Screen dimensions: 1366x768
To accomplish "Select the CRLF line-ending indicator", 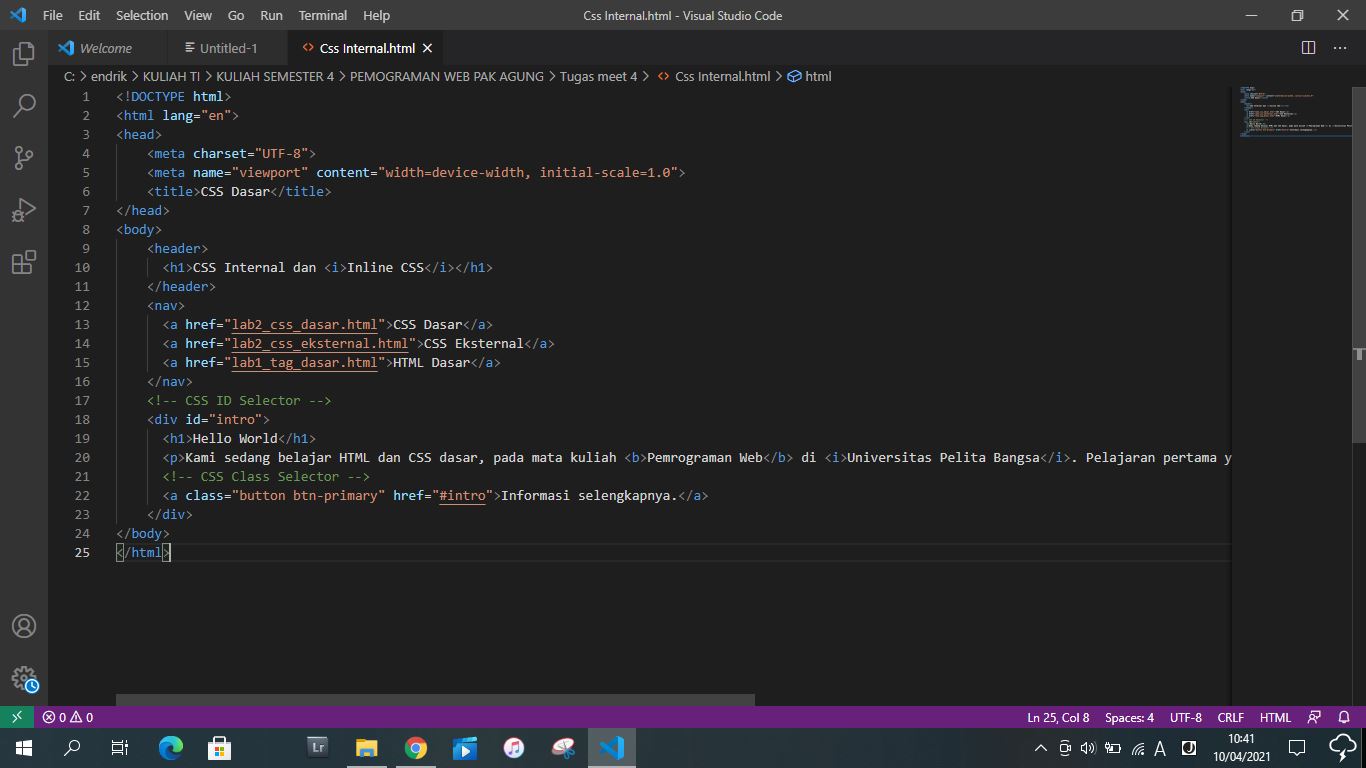I will (x=1230, y=717).
